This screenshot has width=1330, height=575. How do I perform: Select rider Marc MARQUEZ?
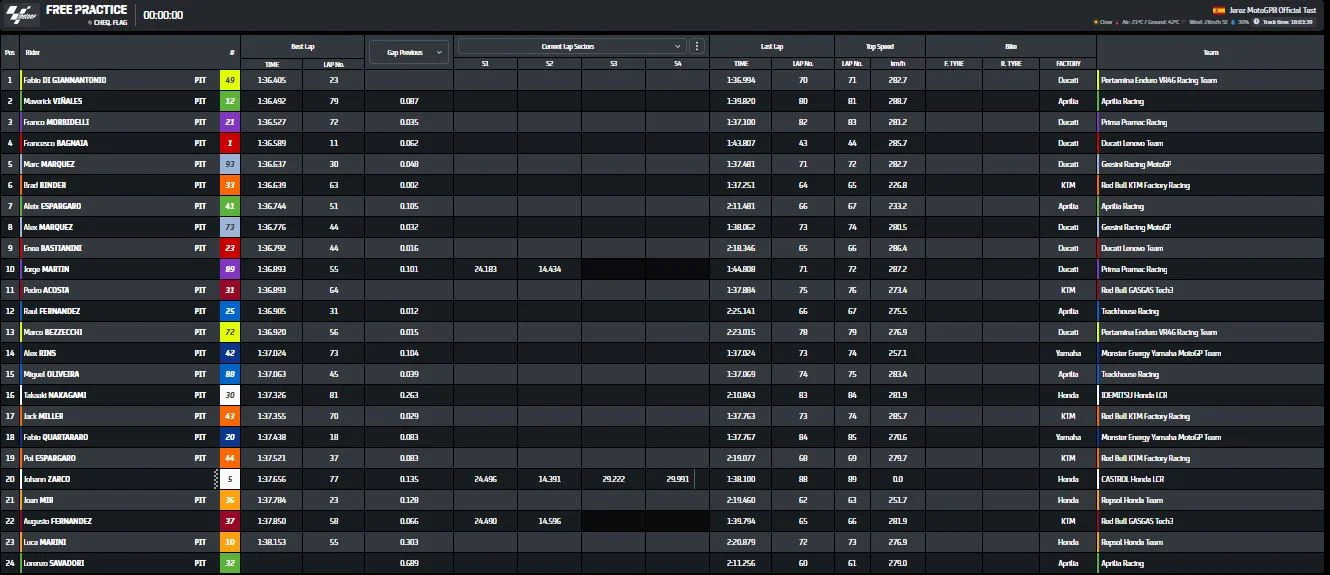(x=49, y=164)
